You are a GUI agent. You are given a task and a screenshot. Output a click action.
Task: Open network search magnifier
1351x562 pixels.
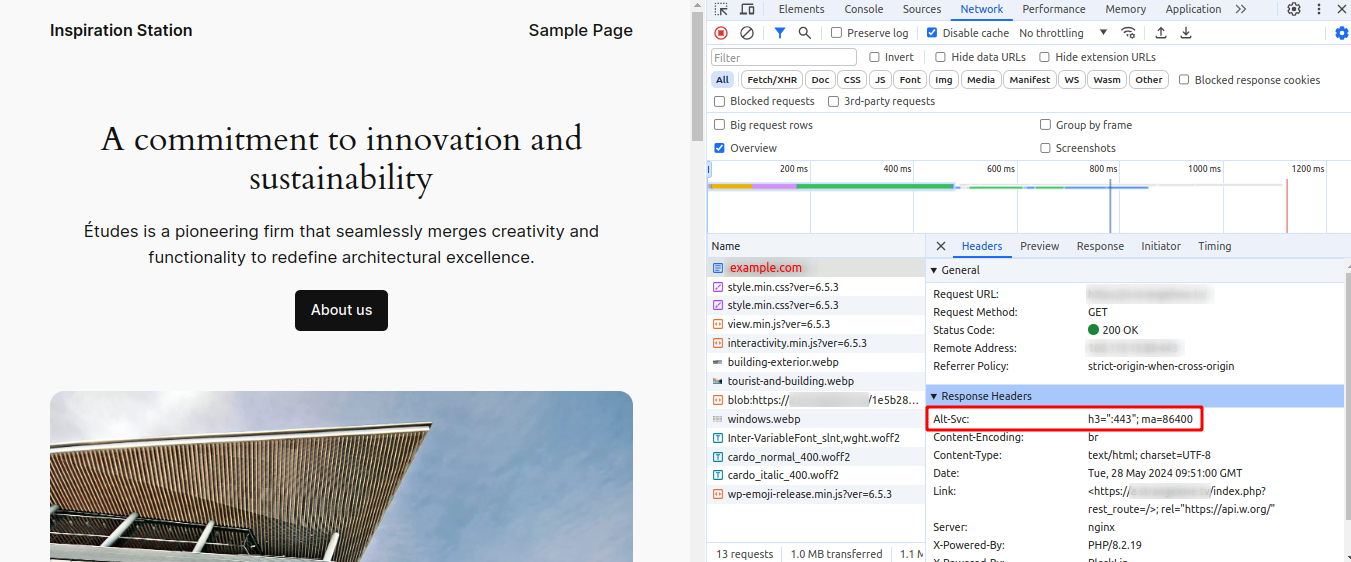(805, 33)
